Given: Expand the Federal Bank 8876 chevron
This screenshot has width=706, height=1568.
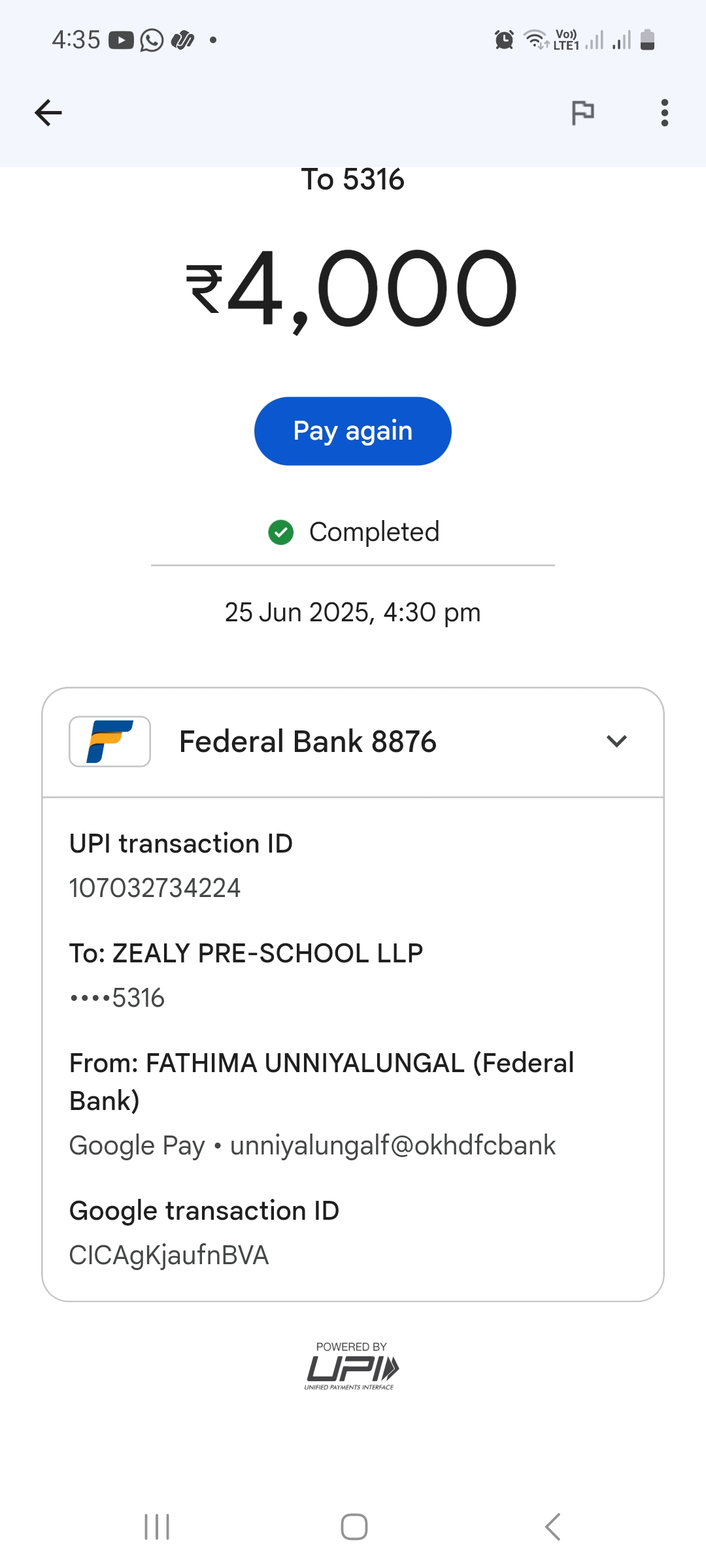Looking at the screenshot, I should [x=616, y=741].
